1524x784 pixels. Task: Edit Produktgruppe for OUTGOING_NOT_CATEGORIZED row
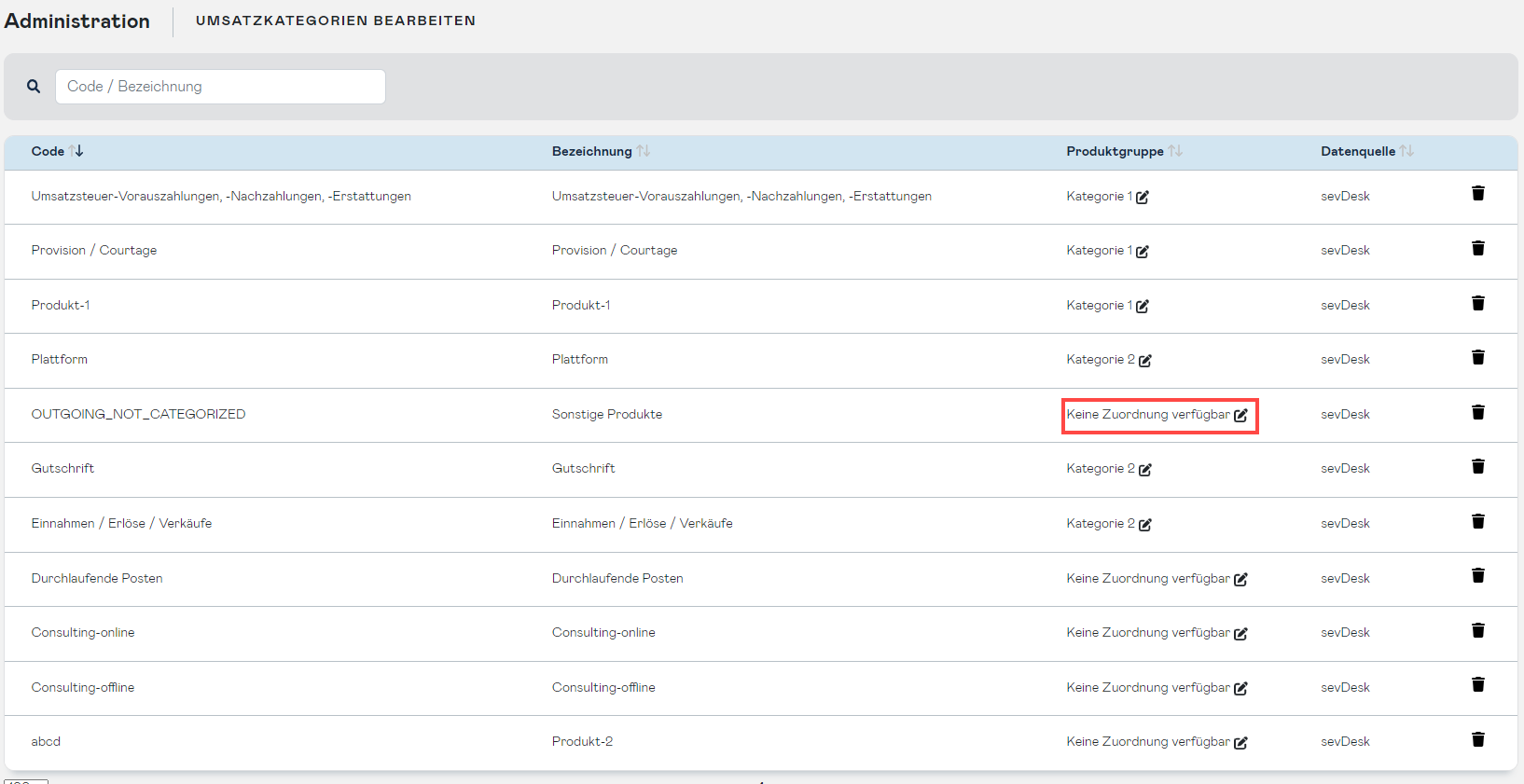point(1240,415)
